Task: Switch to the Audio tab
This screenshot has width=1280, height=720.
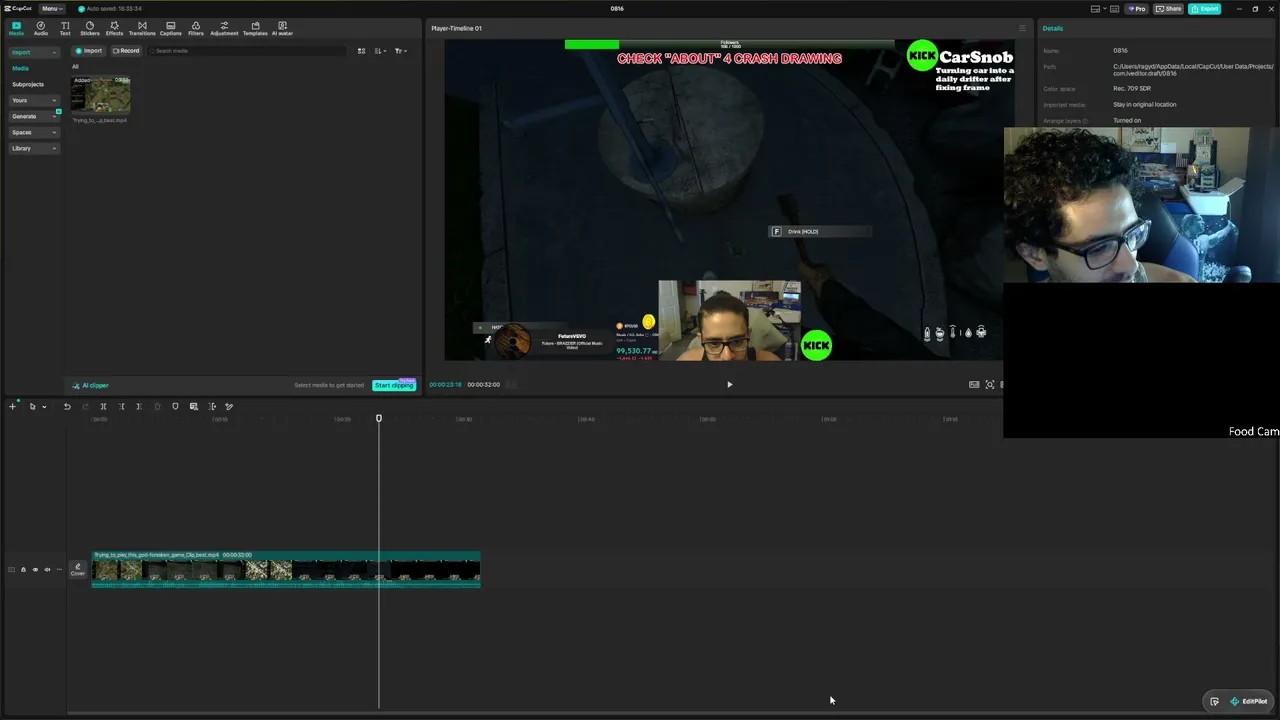Action: tap(41, 28)
